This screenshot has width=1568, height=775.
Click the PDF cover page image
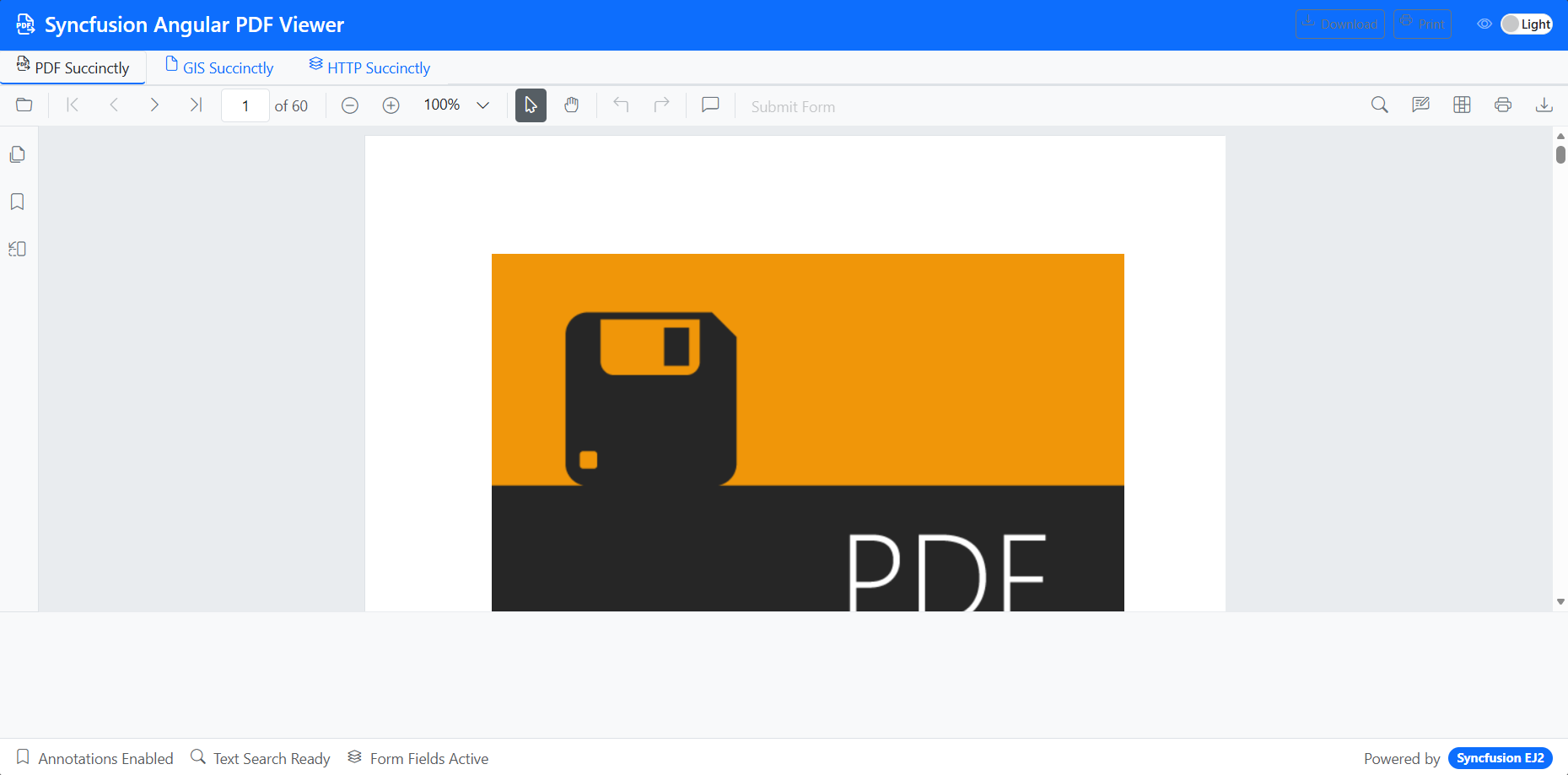[x=808, y=433]
